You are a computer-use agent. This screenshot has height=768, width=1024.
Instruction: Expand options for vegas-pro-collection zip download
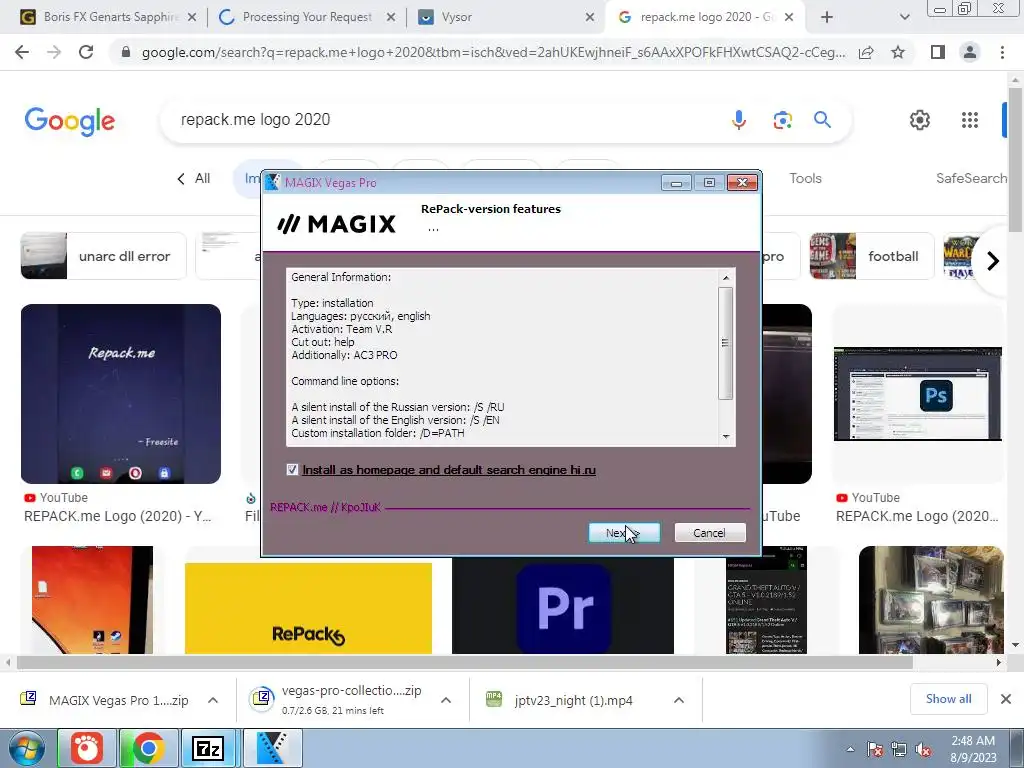tap(446, 700)
